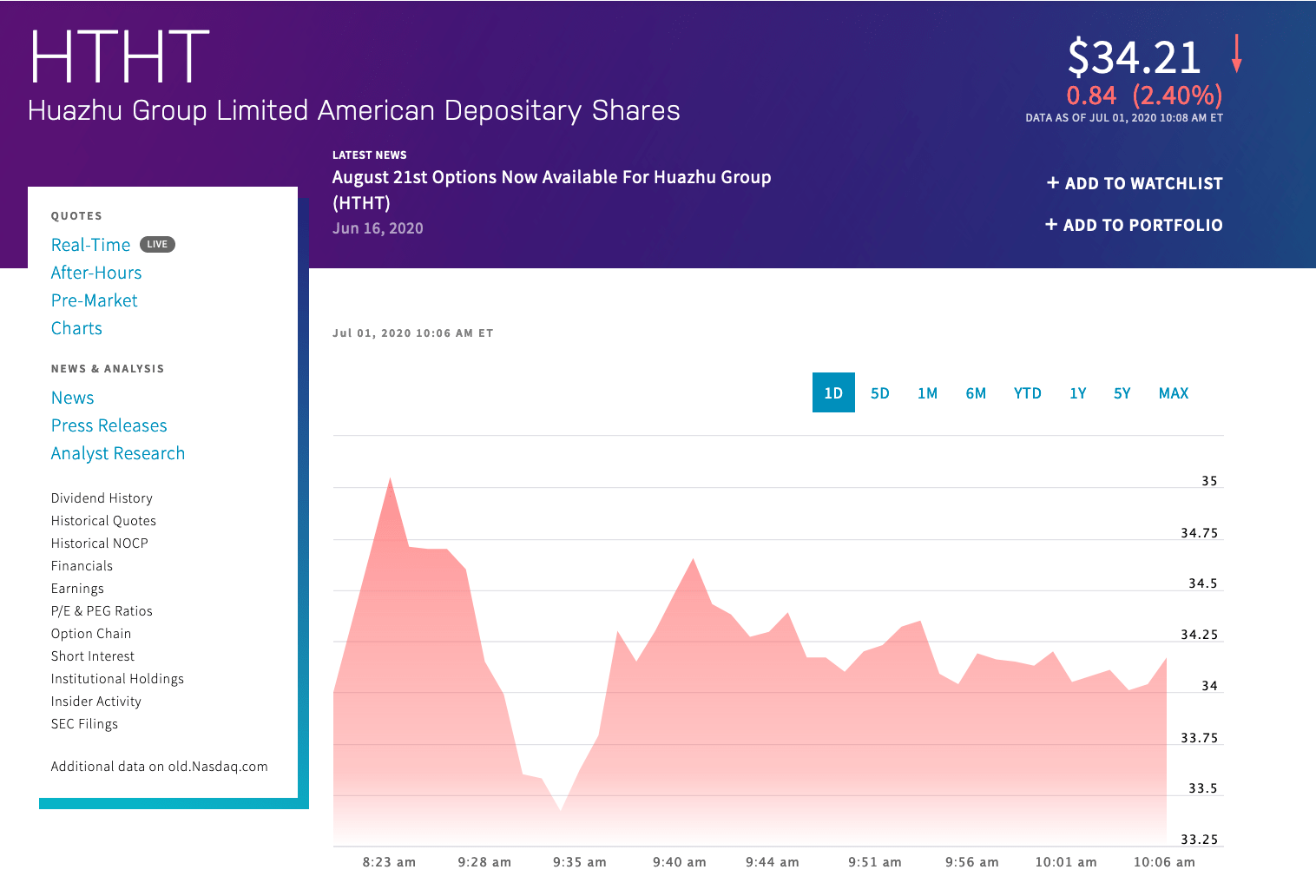Follow Additional data on old.Nasdaq.com link
This screenshot has width=1316, height=896.
tap(160, 767)
